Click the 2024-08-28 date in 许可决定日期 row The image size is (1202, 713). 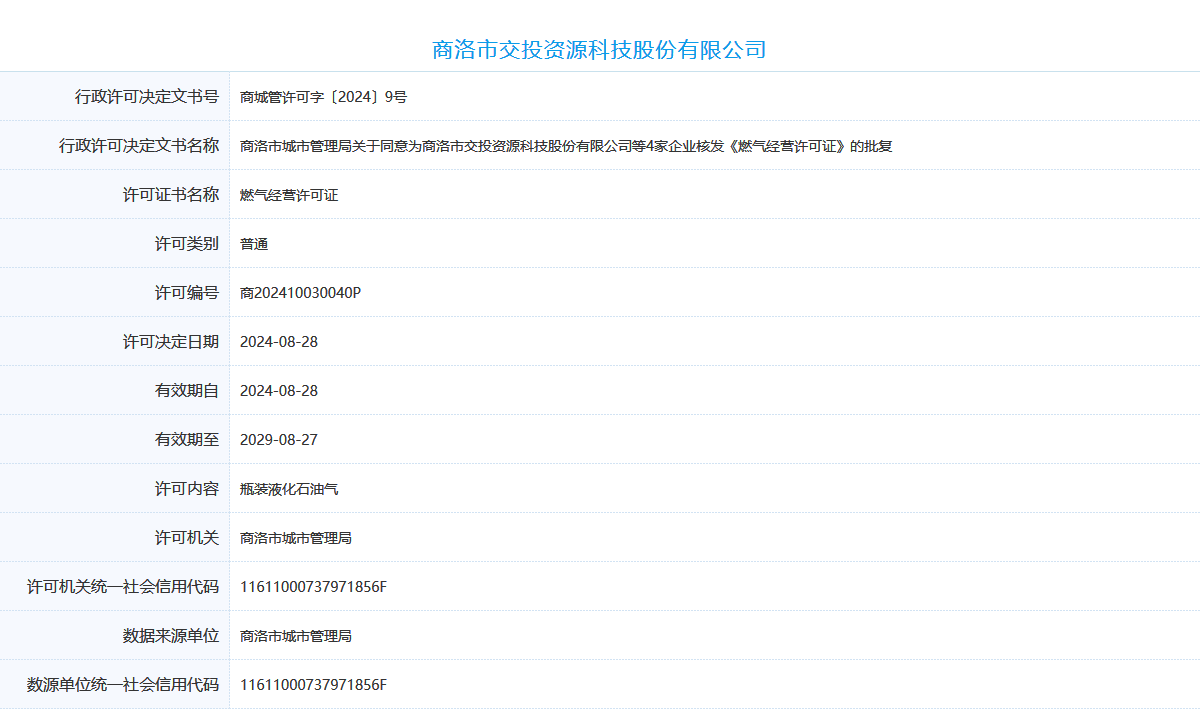tap(279, 342)
